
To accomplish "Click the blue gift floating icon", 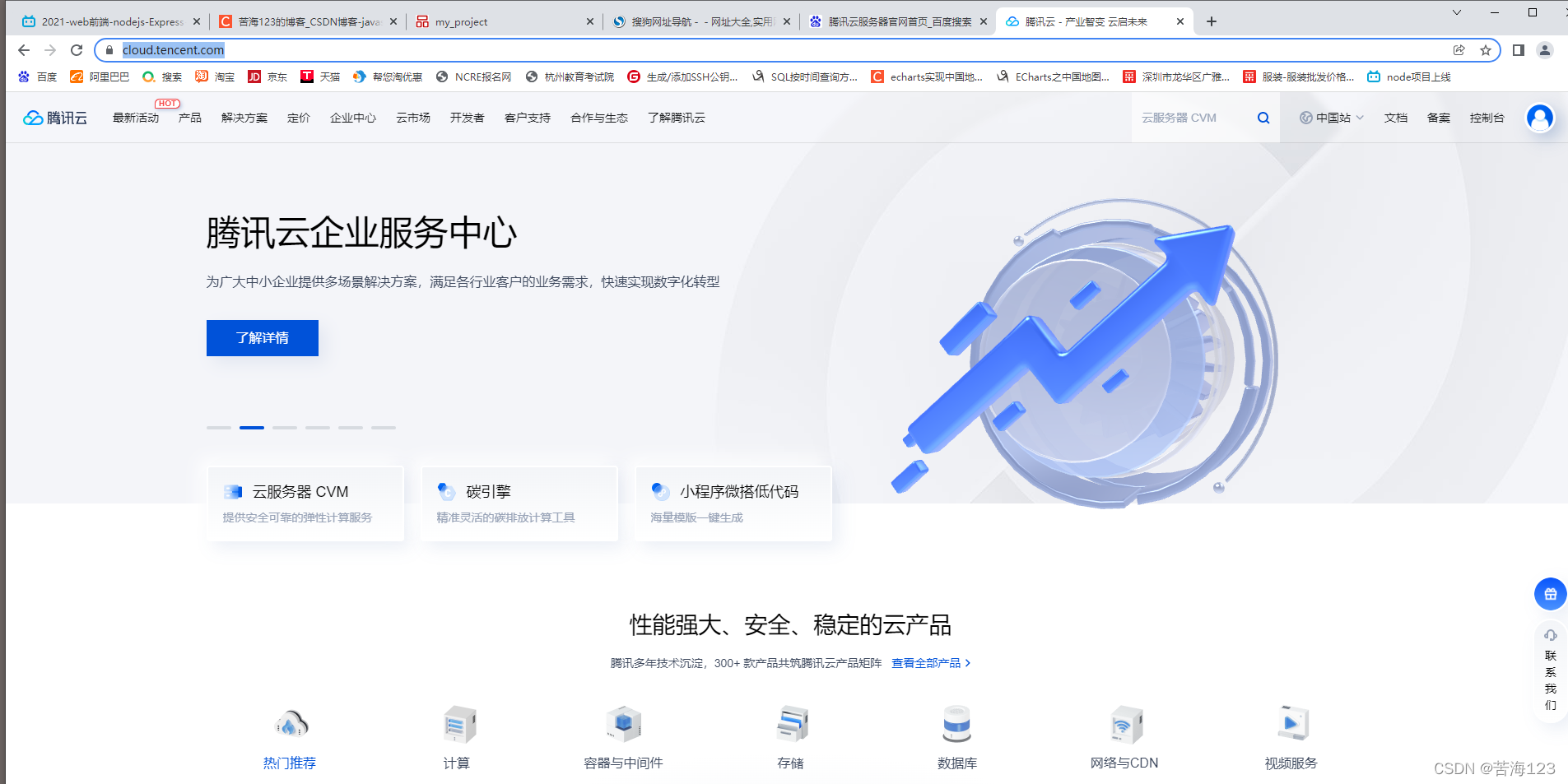I will click(x=1550, y=594).
